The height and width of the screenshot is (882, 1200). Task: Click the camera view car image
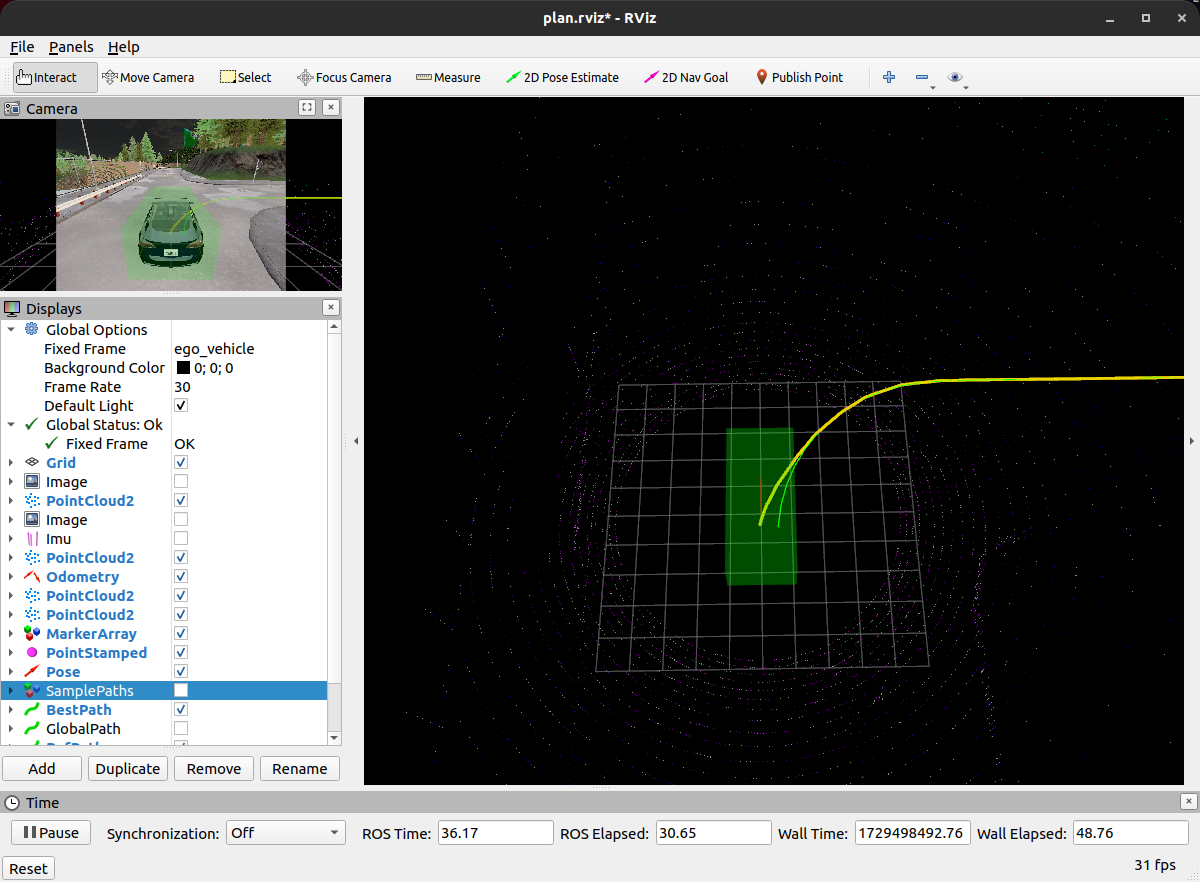(170, 233)
